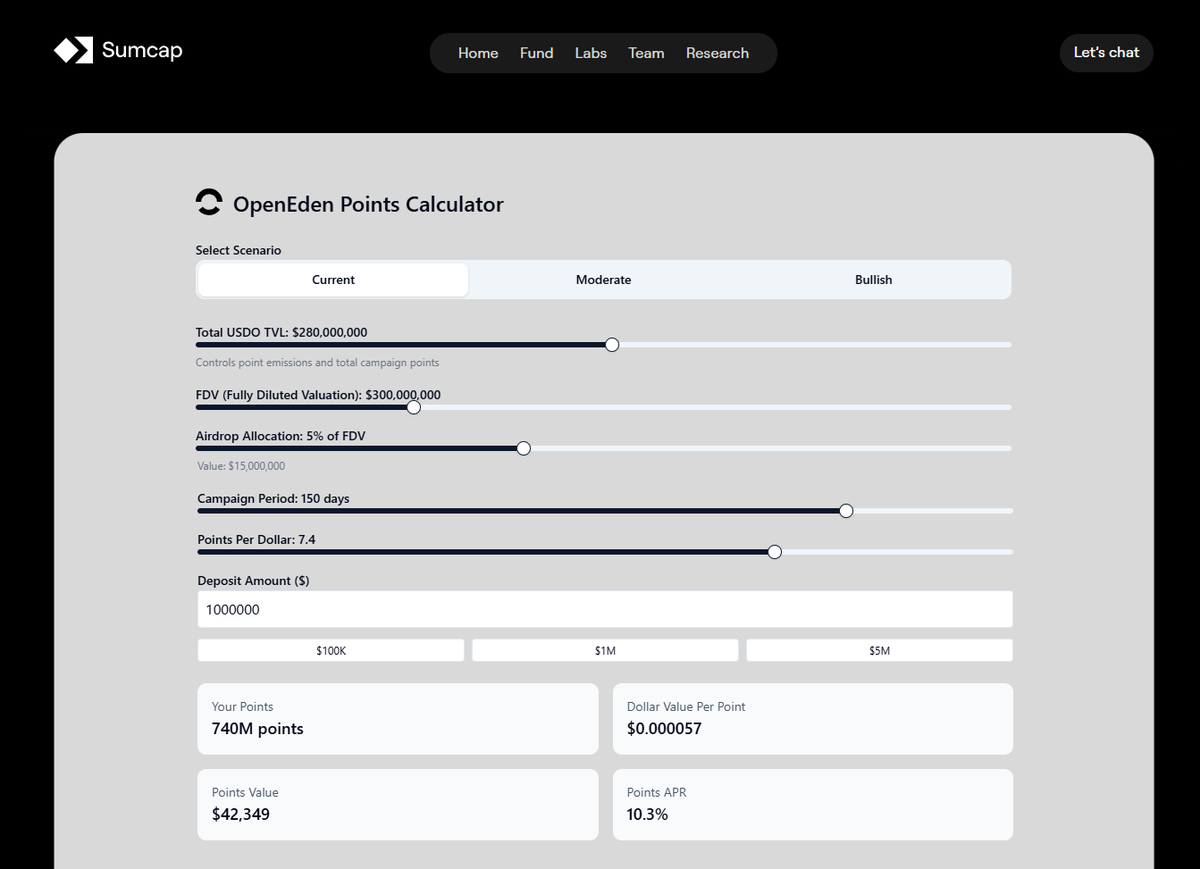Click the 'Points Per Dollar: 7.4' label
The width and height of the screenshot is (1200, 869).
click(x=256, y=539)
